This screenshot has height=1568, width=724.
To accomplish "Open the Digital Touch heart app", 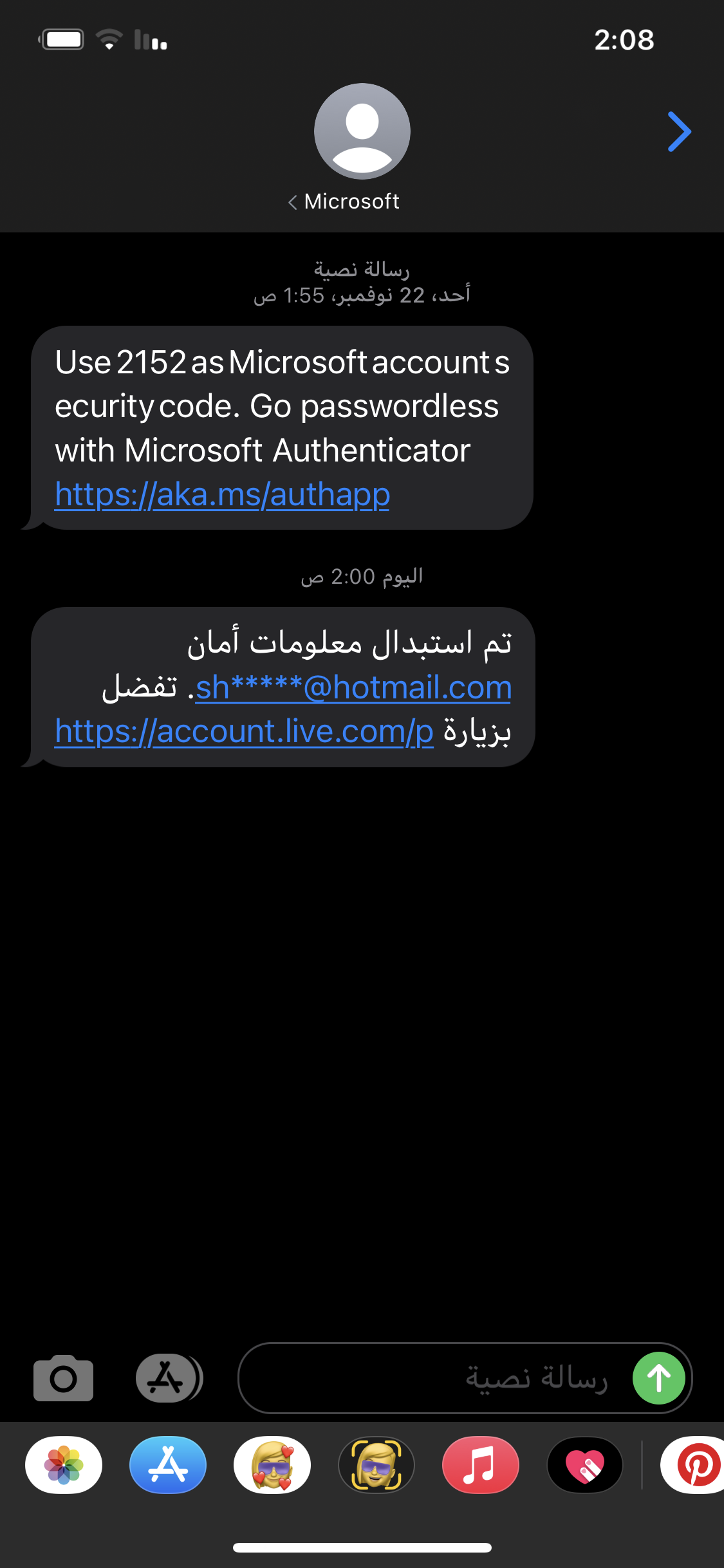I will coord(585,1464).
